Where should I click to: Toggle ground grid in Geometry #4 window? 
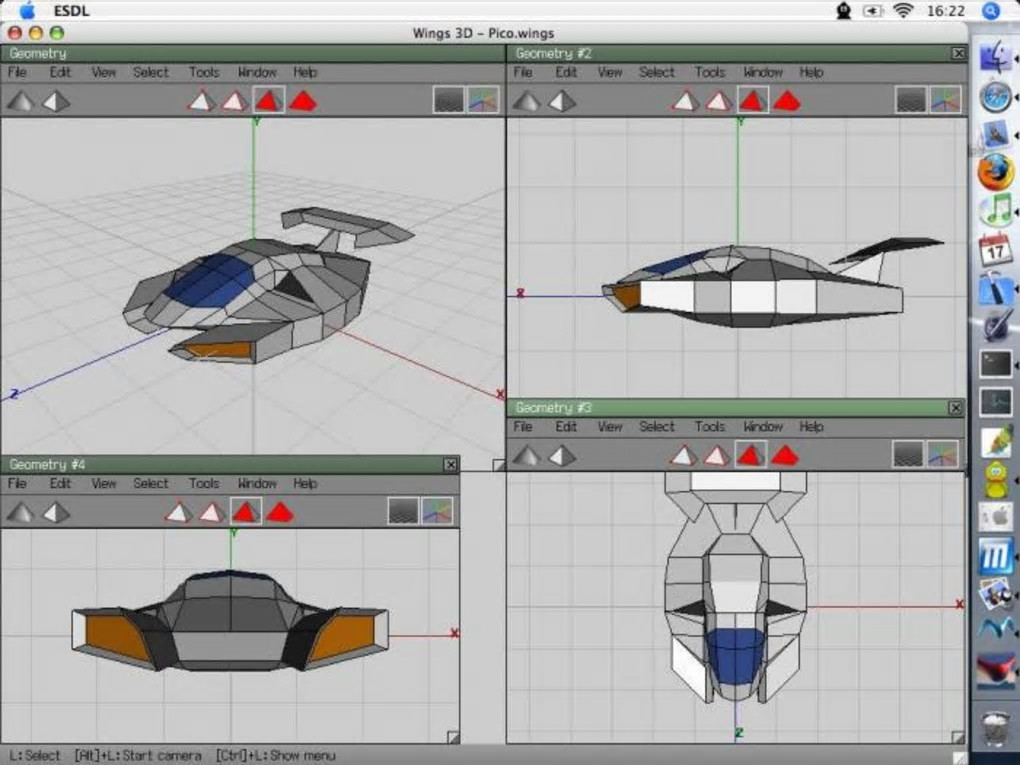tap(403, 511)
